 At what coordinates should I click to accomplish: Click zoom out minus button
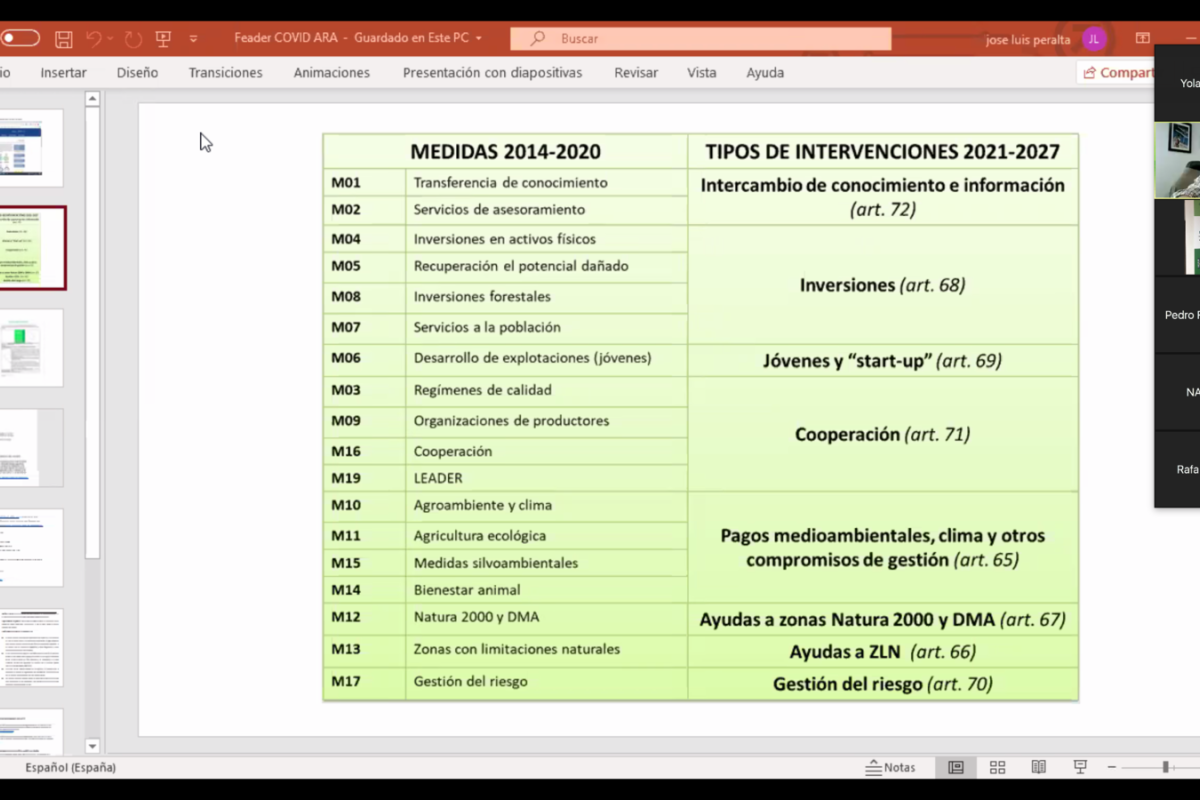pos(1112,767)
